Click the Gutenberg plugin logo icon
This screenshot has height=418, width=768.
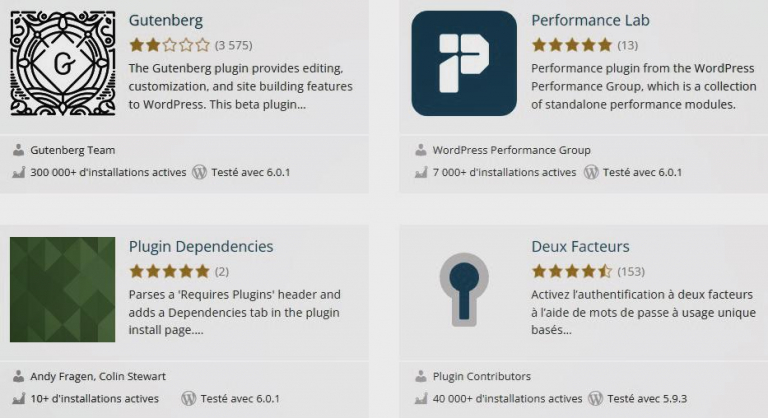click(x=62, y=63)
